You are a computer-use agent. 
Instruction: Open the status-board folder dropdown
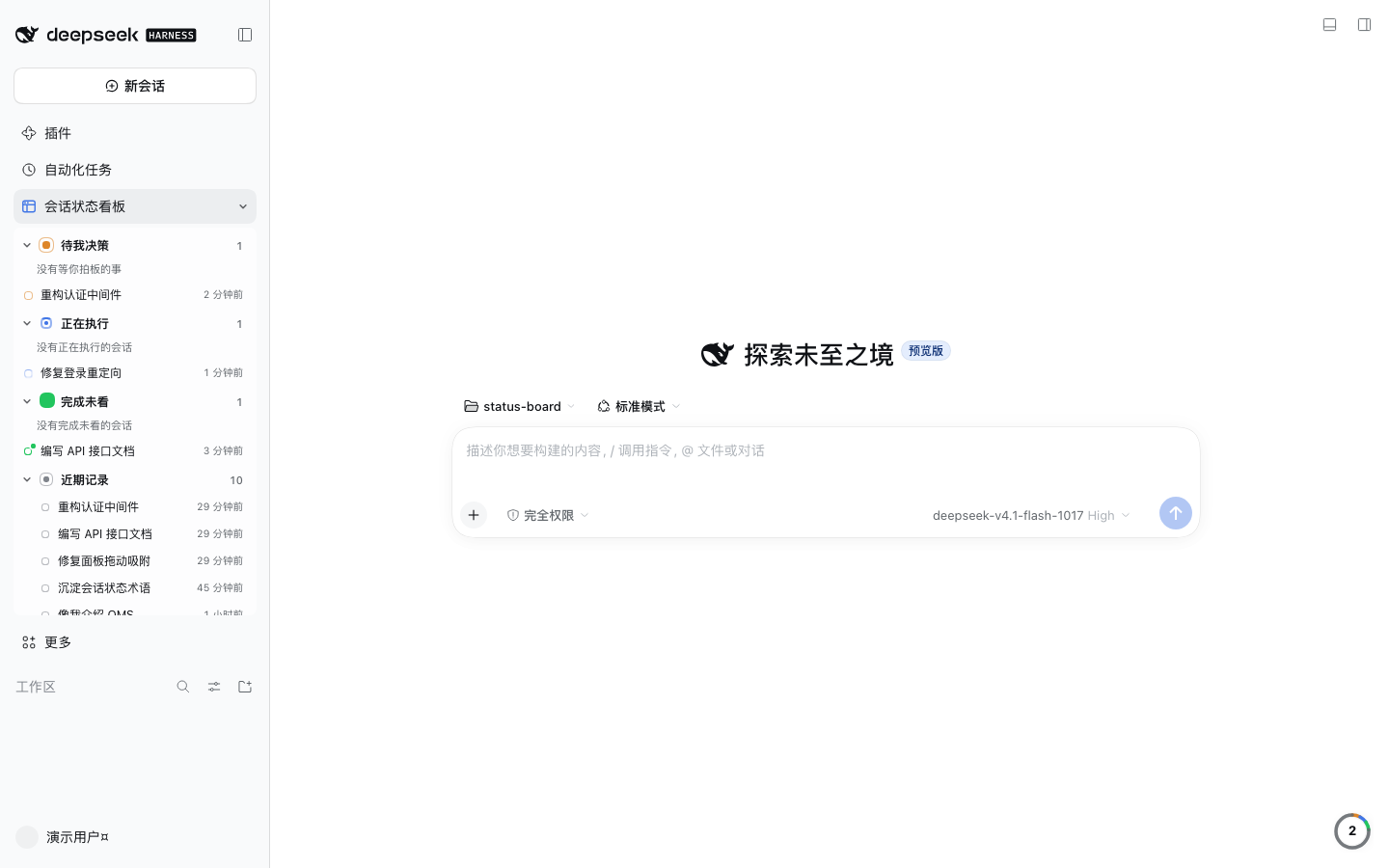520,407
